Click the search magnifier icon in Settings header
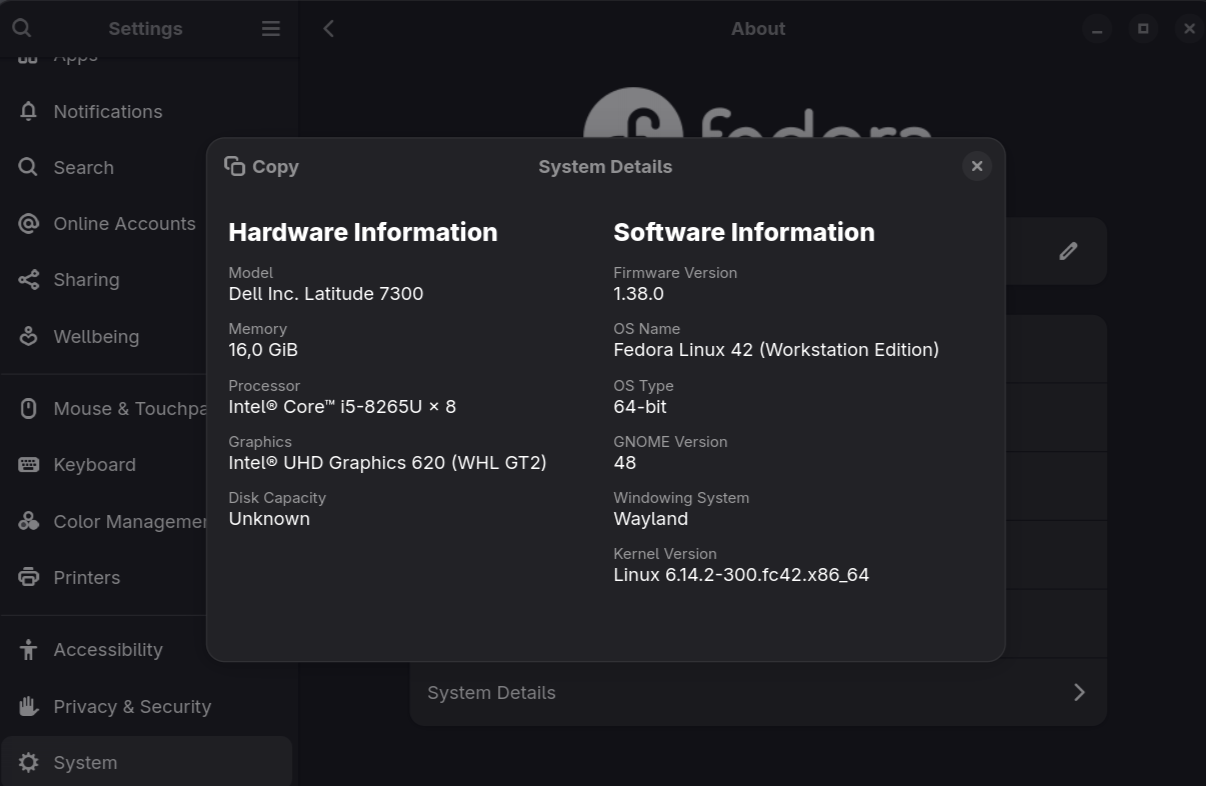Viewport: 1206px width, 786px height. (21, 28)
